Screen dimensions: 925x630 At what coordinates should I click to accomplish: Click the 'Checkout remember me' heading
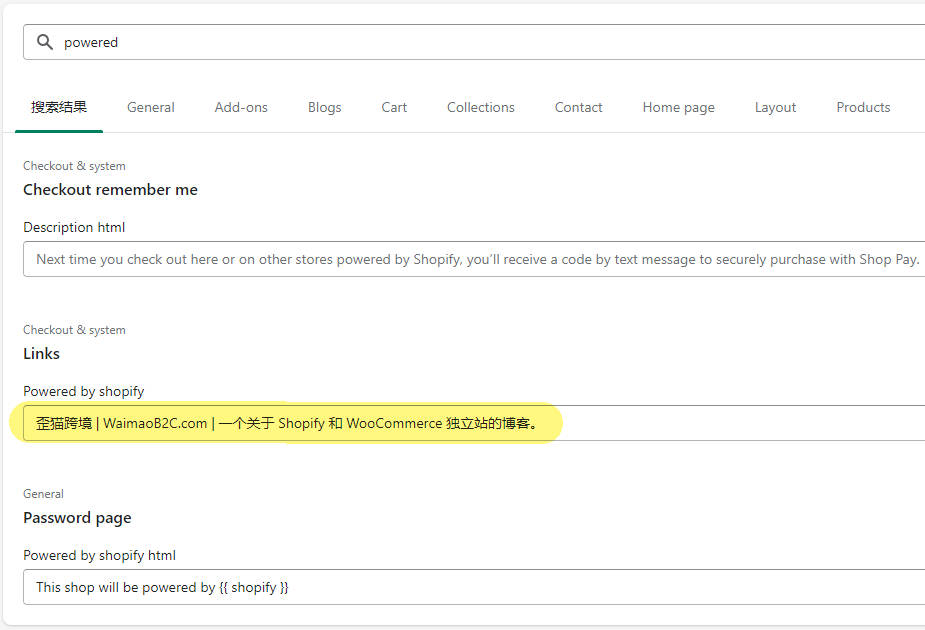click(110, 189)
